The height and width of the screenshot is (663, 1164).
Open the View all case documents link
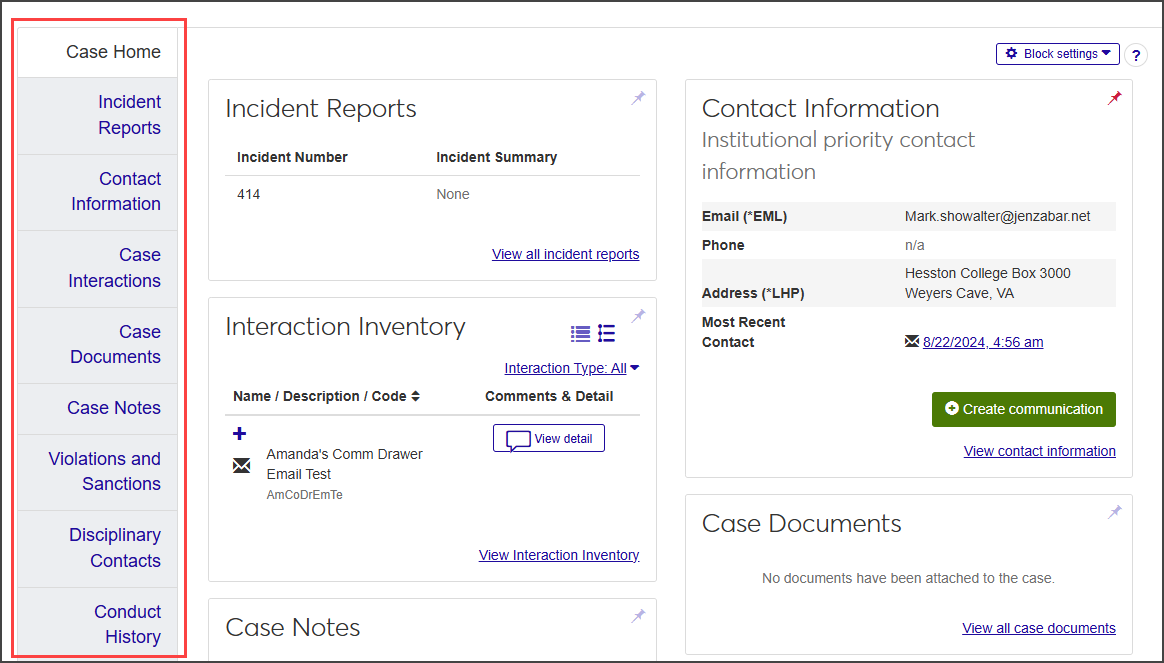pos(1038,628)
